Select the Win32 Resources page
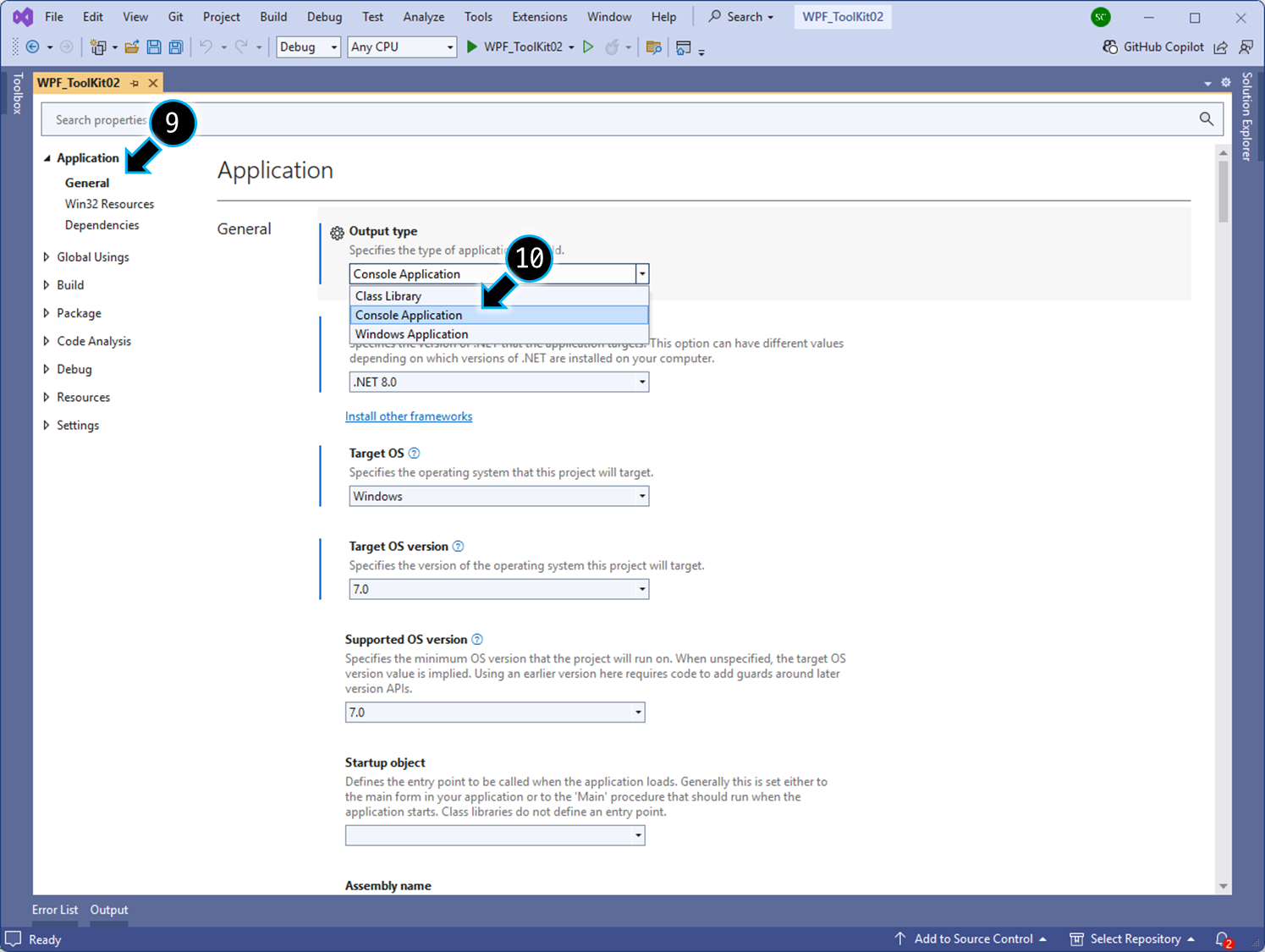Image resolution: width=1265 pixels, height=952 pixels. 109,204
